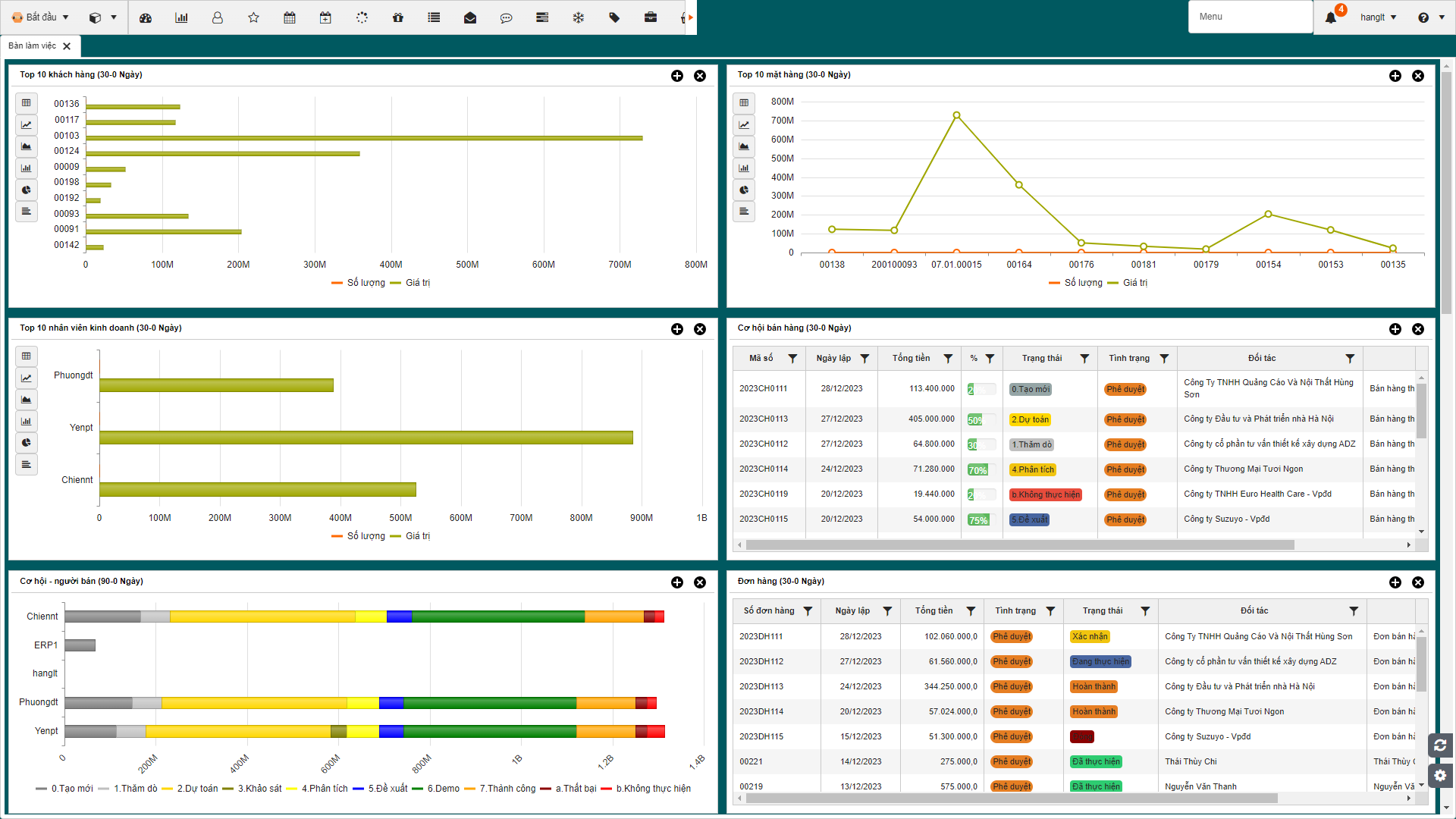Screen dimensions: 1456x819
Task: Click the briefcase toolbar icon
Action: click(651, 17)
